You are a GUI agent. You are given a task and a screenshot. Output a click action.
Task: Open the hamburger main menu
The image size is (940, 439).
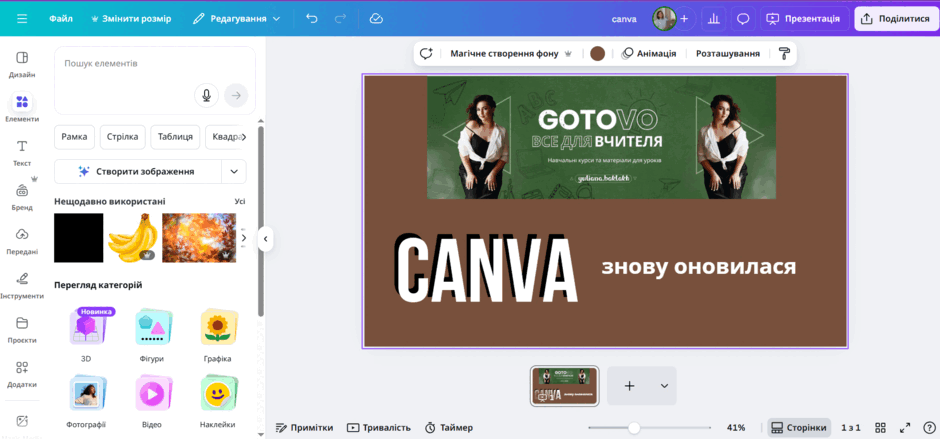[x=22, y=19]
